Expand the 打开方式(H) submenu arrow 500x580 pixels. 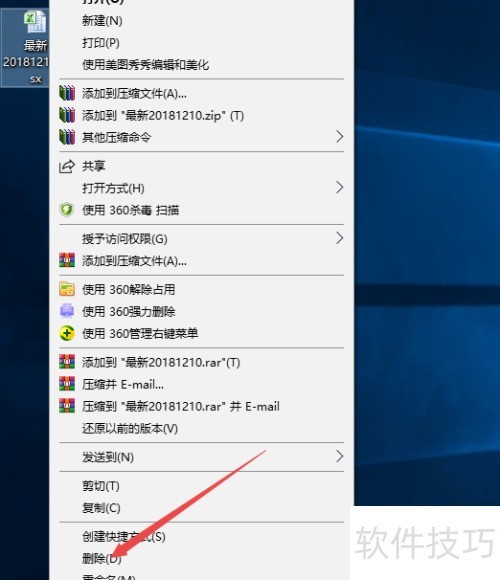(x=339, y=188)
